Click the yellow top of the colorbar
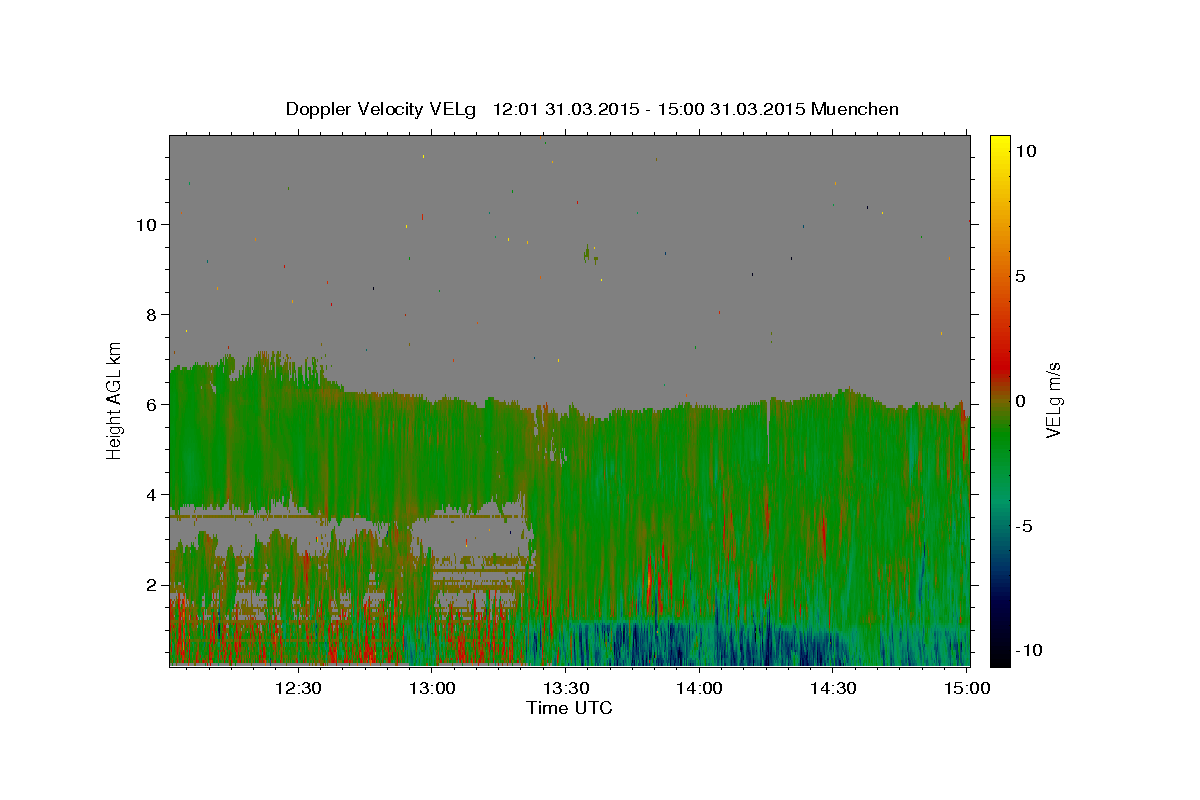The width and height of the screenshot is (1200, 800). click(x=999, y=142)
